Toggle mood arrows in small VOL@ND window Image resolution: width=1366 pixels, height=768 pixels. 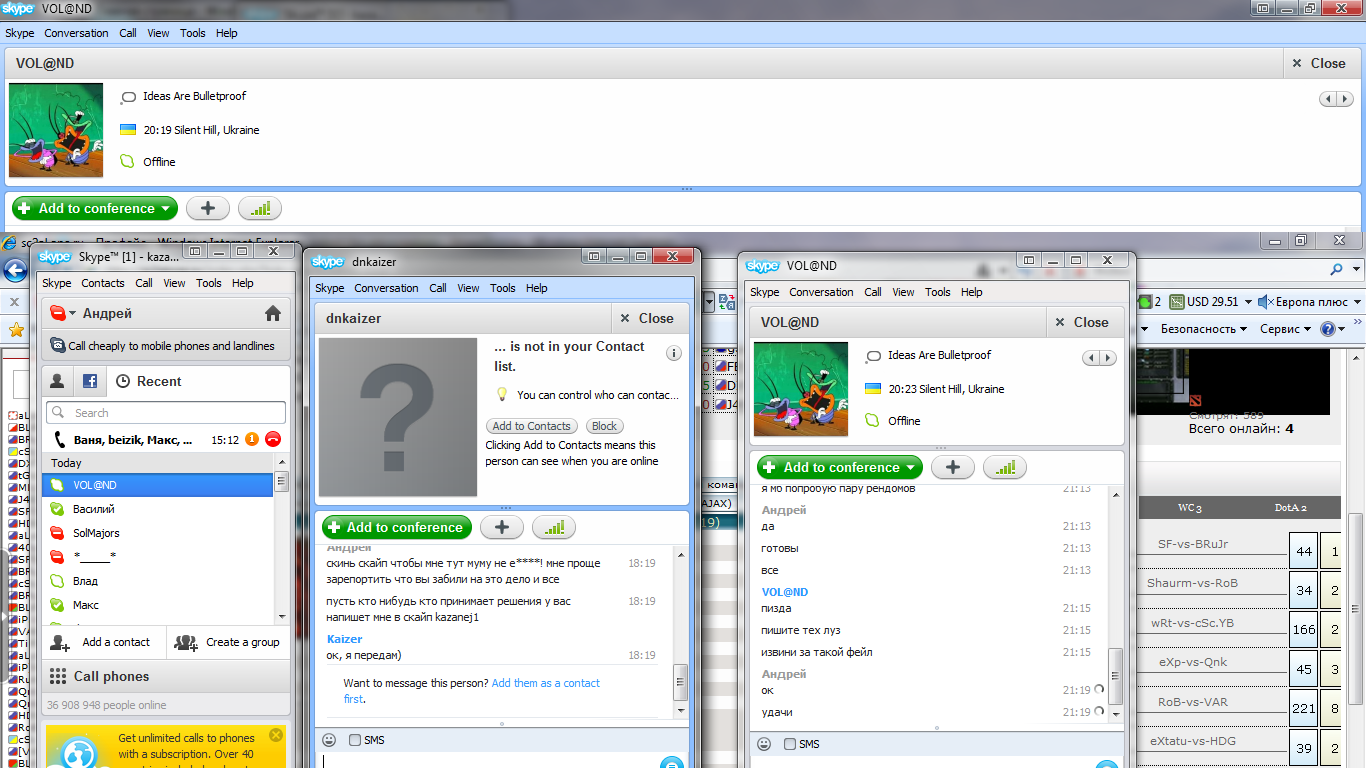[x=1099, y=358]
